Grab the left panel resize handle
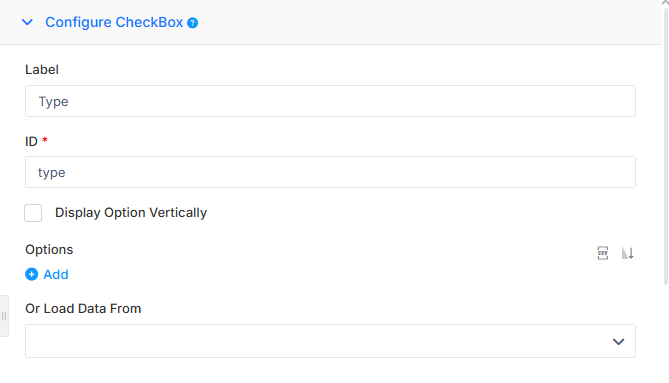Screen dimensions: 669x383 point(4,316)
